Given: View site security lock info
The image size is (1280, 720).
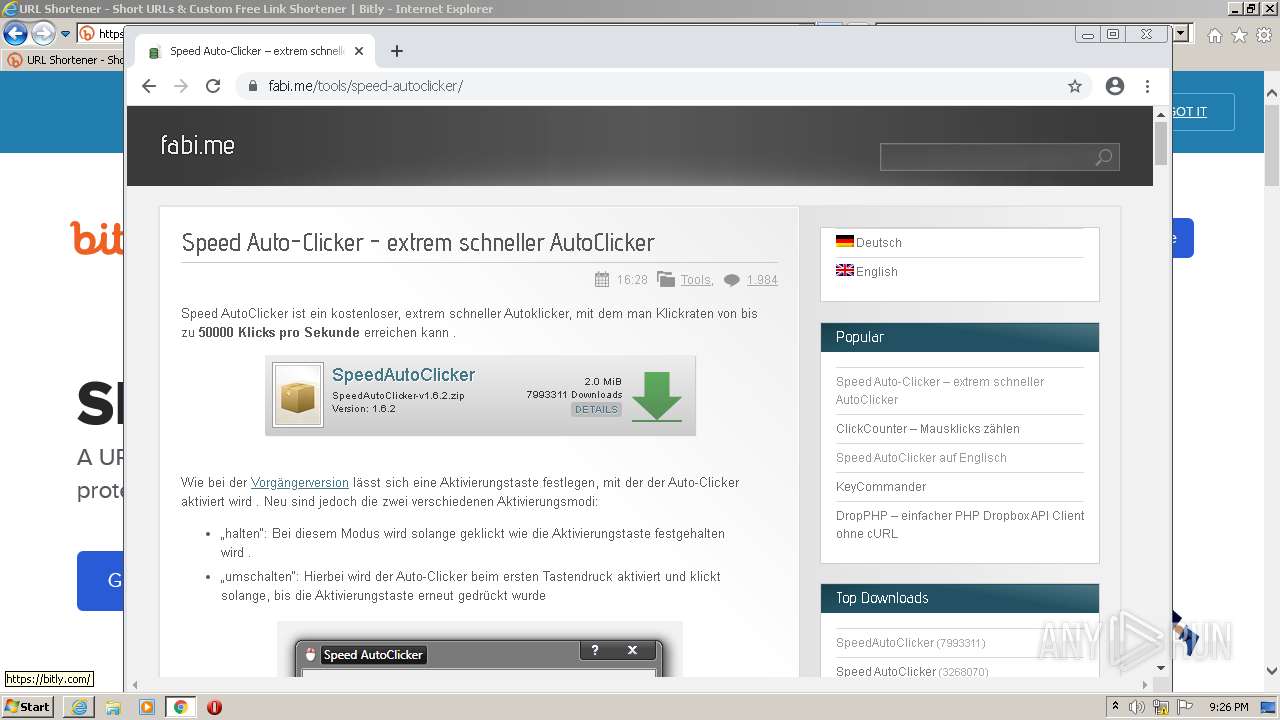Looking at the screenshot, I should 253,86.
